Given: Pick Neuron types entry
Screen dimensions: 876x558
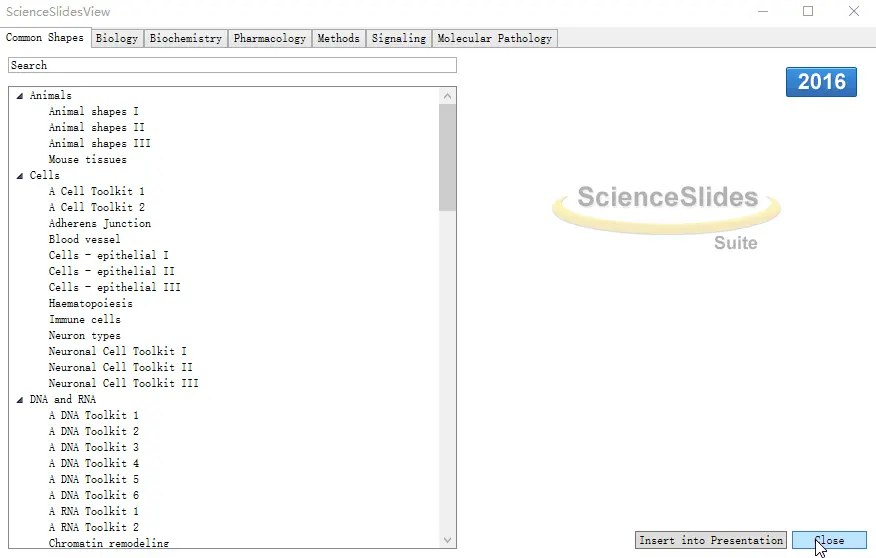Looking at the screenshot, I should [x=84, y=335].
